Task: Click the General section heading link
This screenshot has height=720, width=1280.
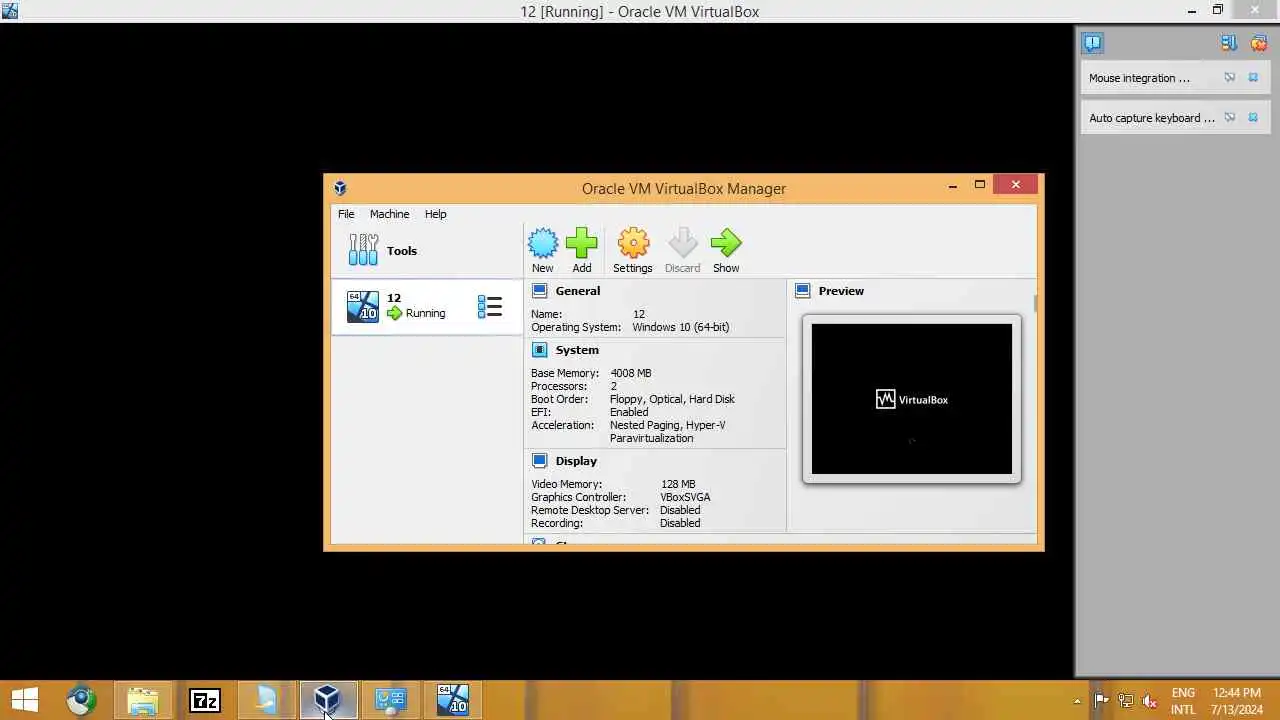Action: tap(578, 291)
